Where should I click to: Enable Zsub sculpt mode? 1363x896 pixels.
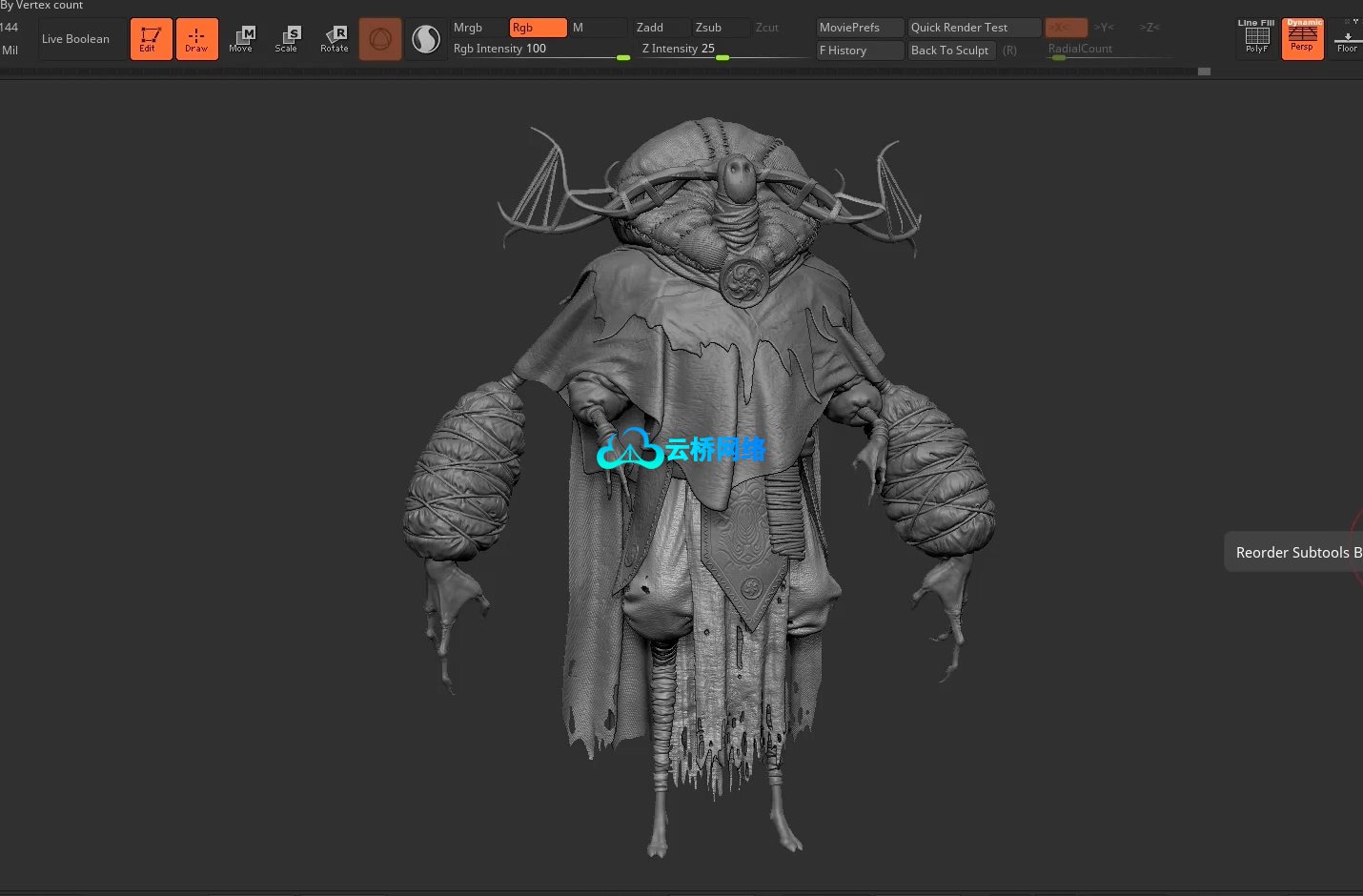[720, 28]
